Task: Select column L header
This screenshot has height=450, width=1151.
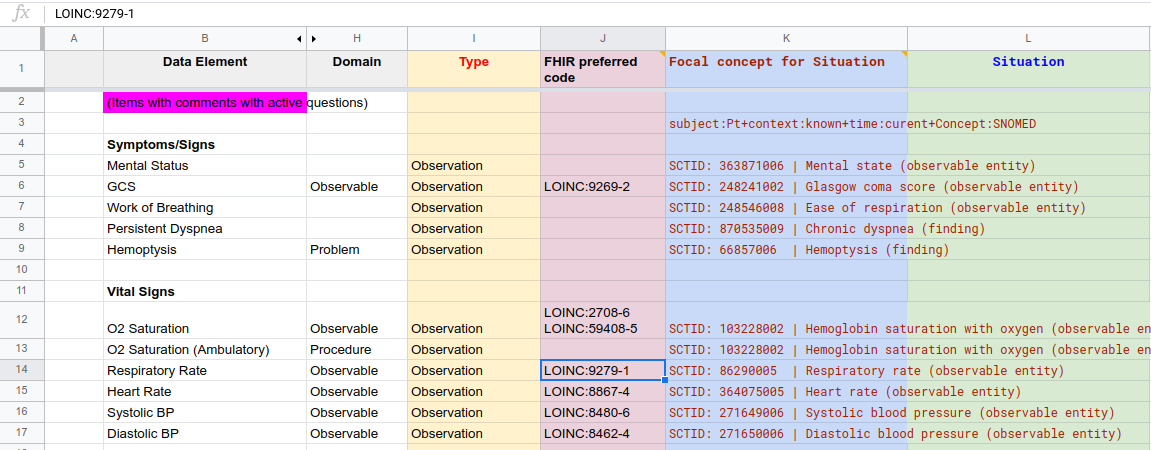Action: (x=1028, y=38)
